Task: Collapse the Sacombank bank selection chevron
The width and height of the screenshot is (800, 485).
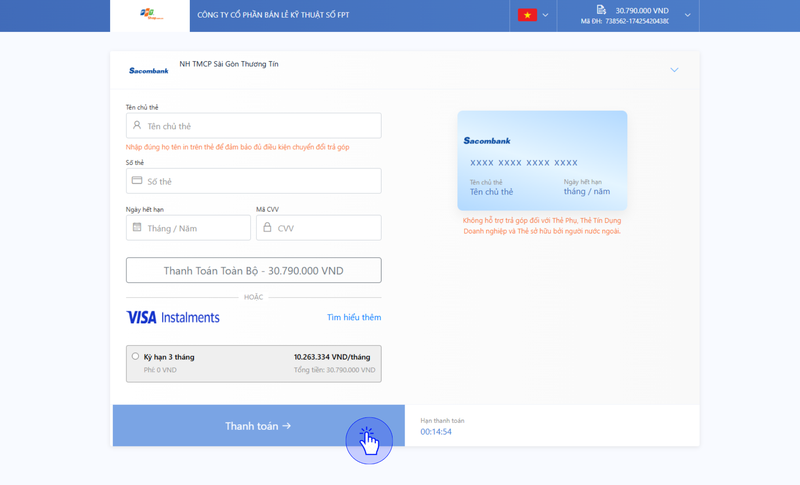Action: coord(674,70)
